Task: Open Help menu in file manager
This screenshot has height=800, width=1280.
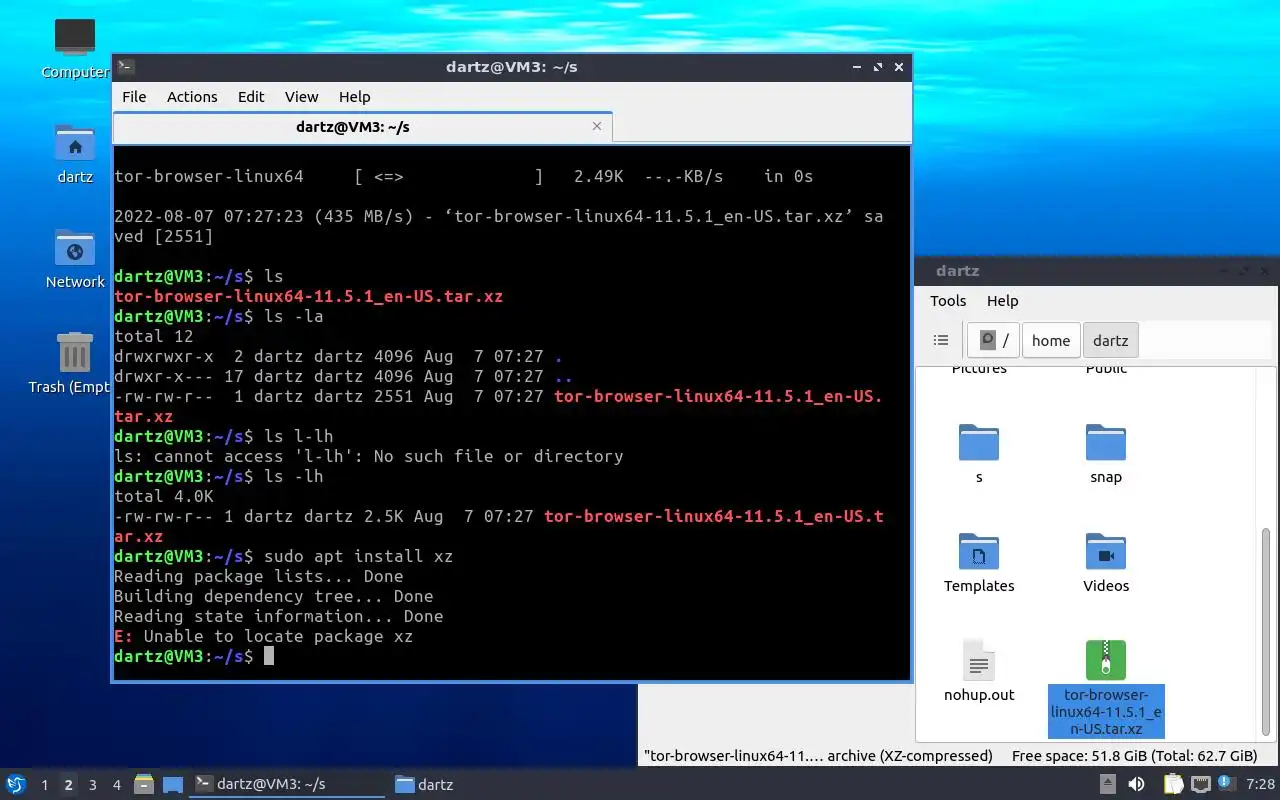Action: coord(1002,301)
